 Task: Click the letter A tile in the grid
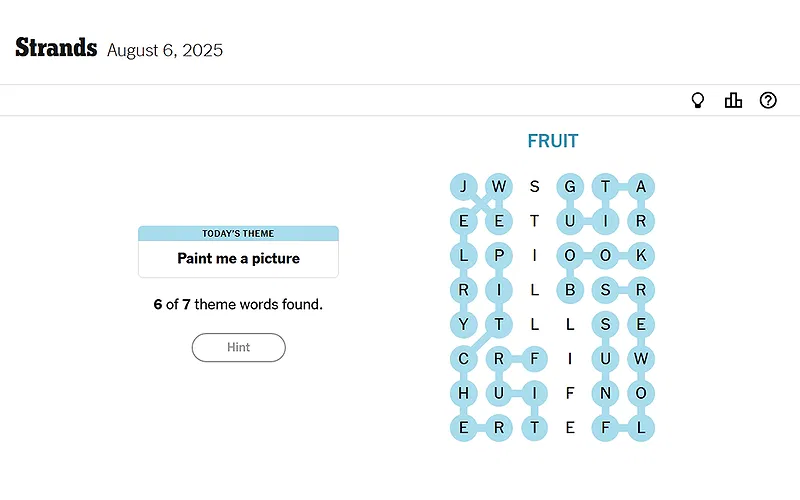pos(641,186)
